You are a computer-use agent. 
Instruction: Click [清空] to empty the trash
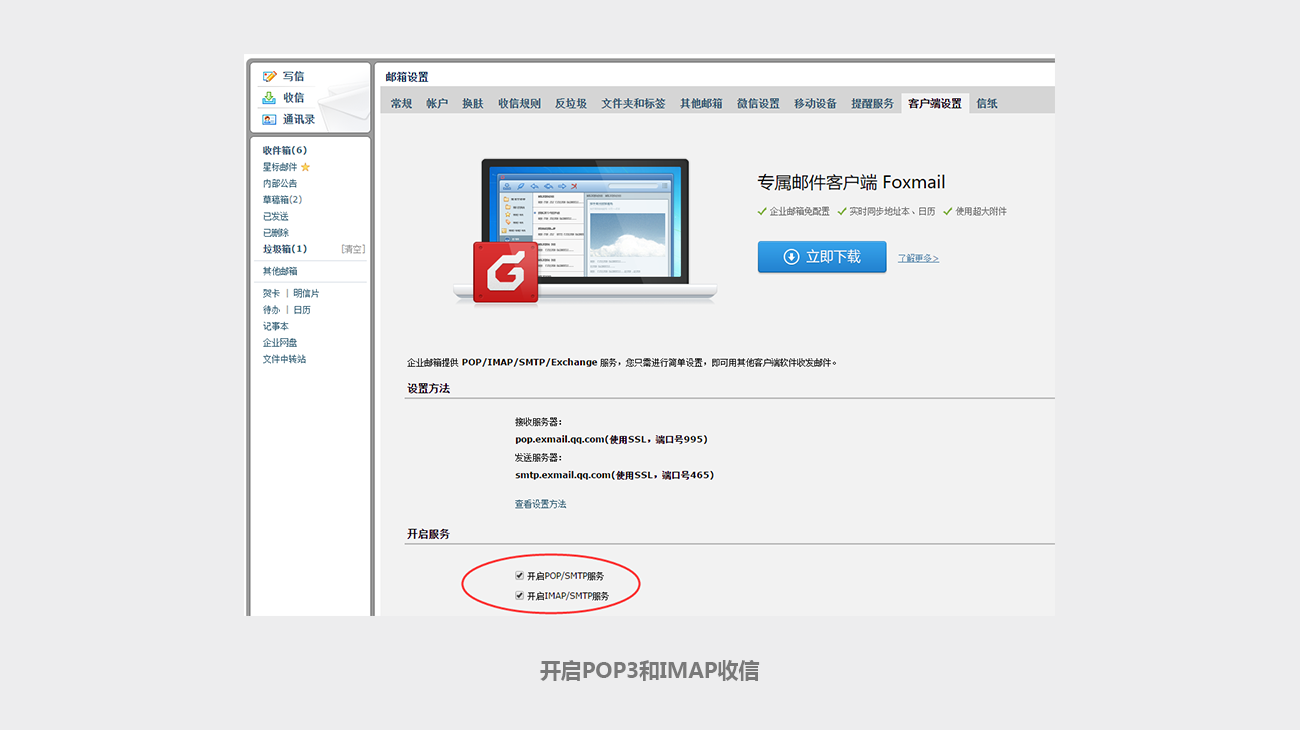pos(353,249)
